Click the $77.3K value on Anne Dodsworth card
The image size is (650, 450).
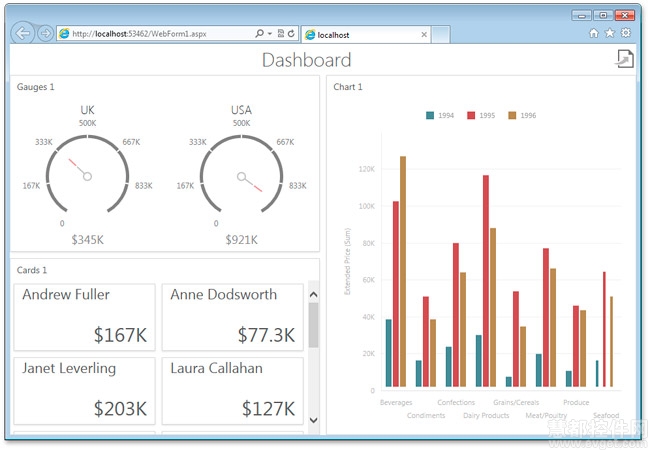click(x=266, y=335)
